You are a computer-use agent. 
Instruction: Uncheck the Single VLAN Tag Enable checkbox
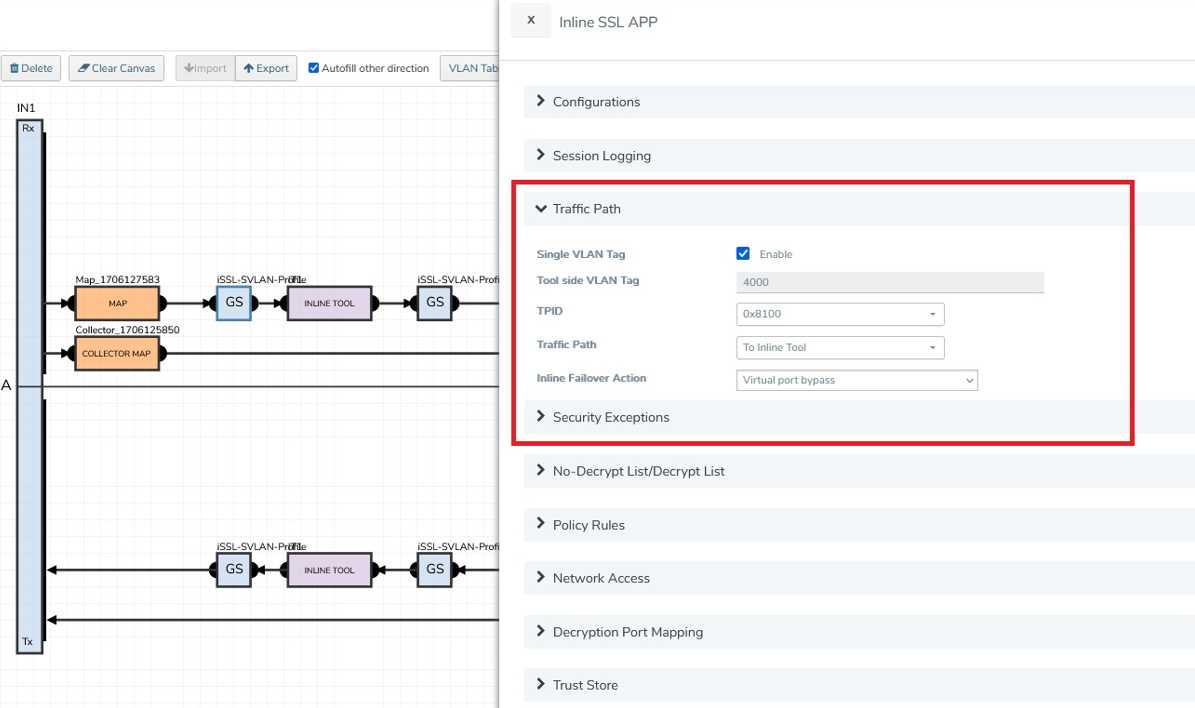[743, 254]
